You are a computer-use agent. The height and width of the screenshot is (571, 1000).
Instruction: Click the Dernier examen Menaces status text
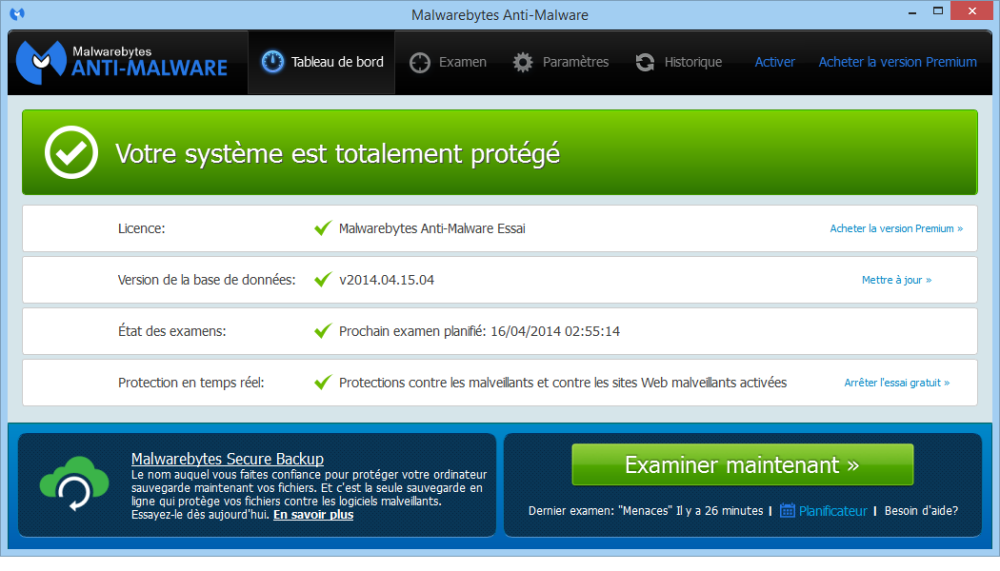tap(645, 511)
